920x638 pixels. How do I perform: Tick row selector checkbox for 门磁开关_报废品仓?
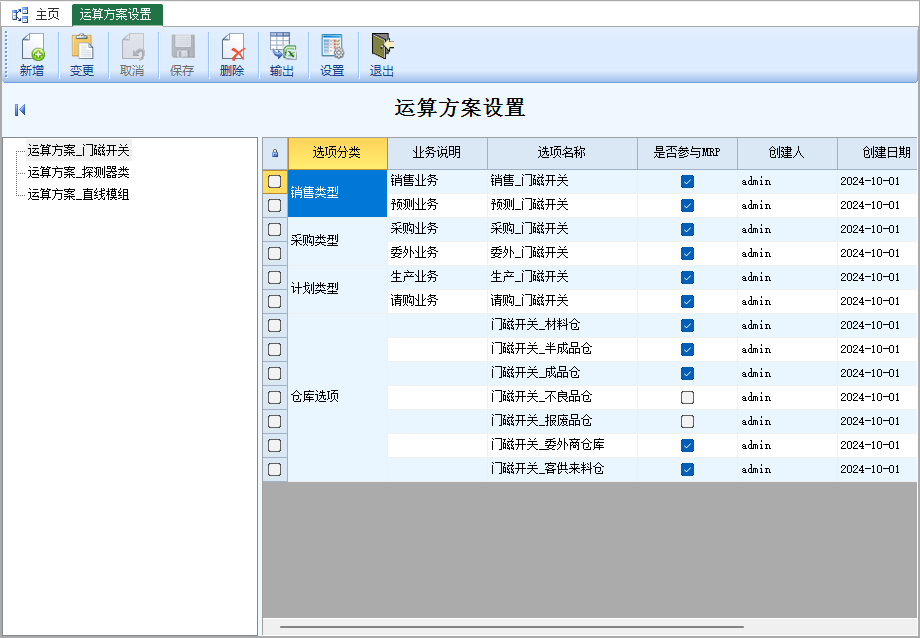275,421
